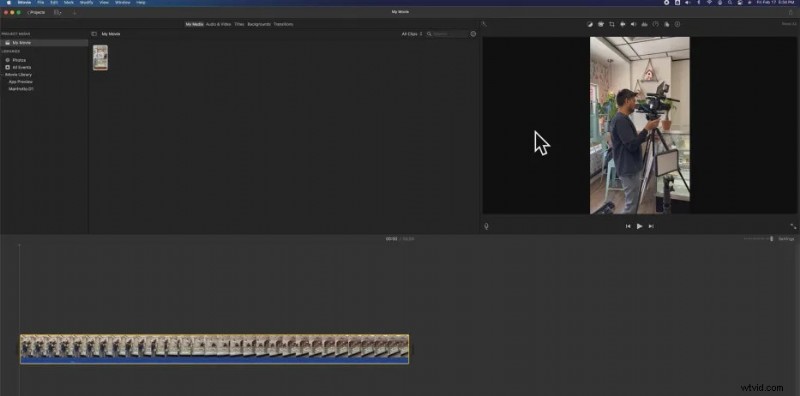Open the color correction palette tool
This screenshot has width=800, height=396.
tap(601, 24)
